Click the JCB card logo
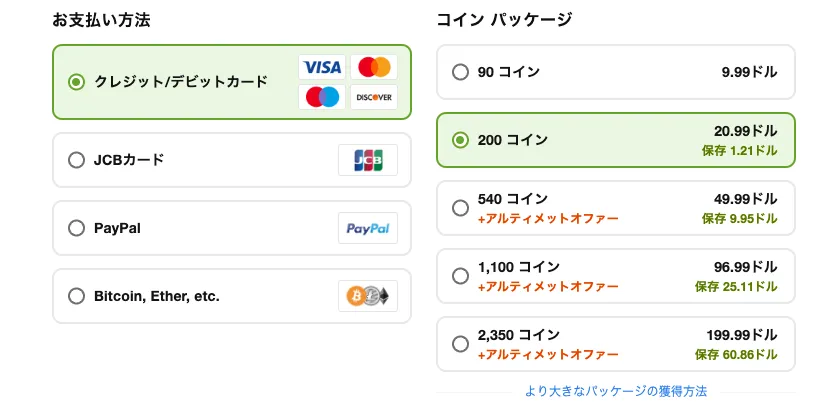The width and height of the screenshot is (823, 414). point(368,160)
